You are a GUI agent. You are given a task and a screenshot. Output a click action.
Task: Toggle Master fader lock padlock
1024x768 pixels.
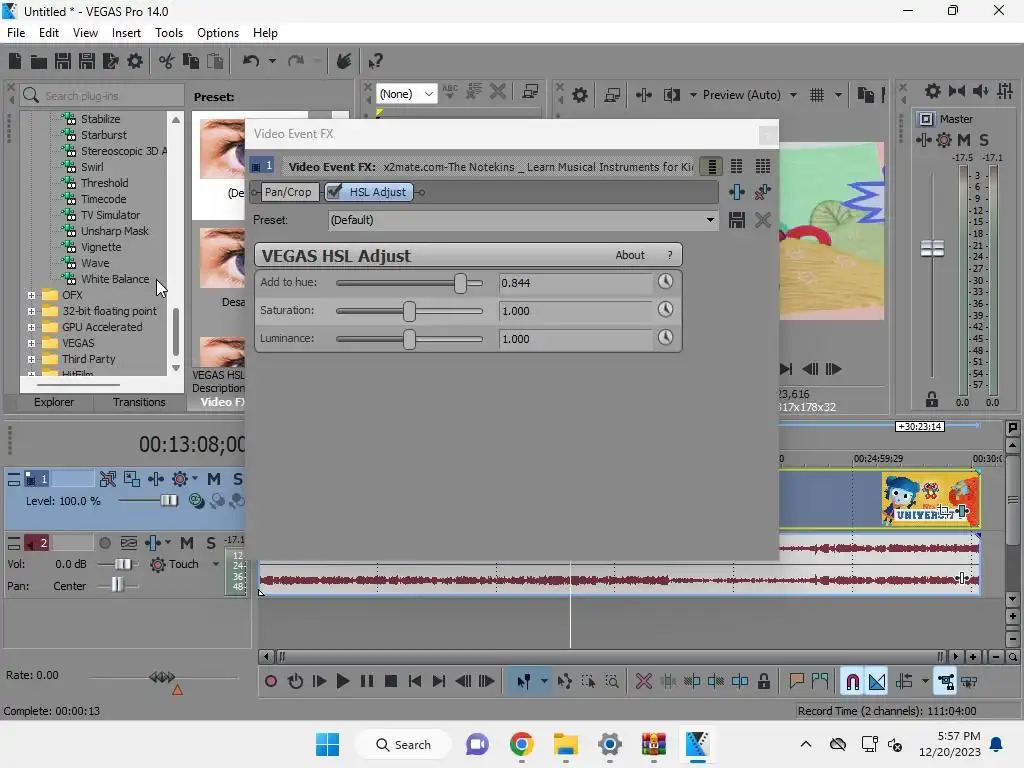click(932, 399)
